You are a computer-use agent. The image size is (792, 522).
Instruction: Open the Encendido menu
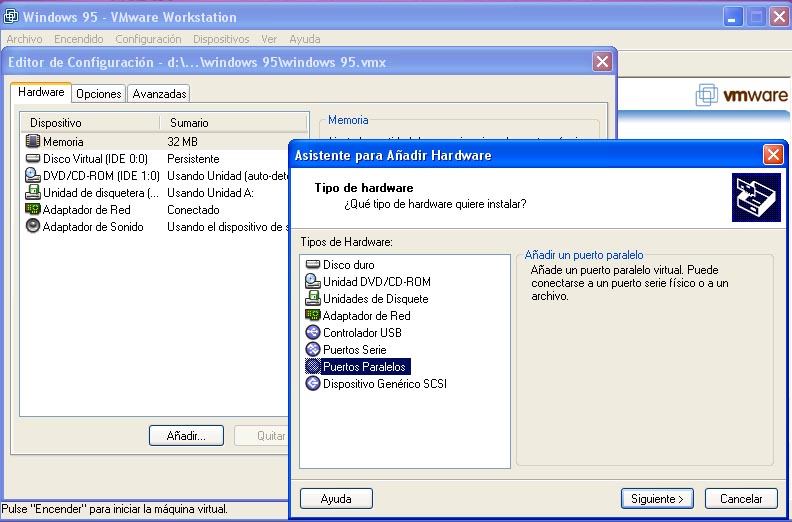(79, 39)
